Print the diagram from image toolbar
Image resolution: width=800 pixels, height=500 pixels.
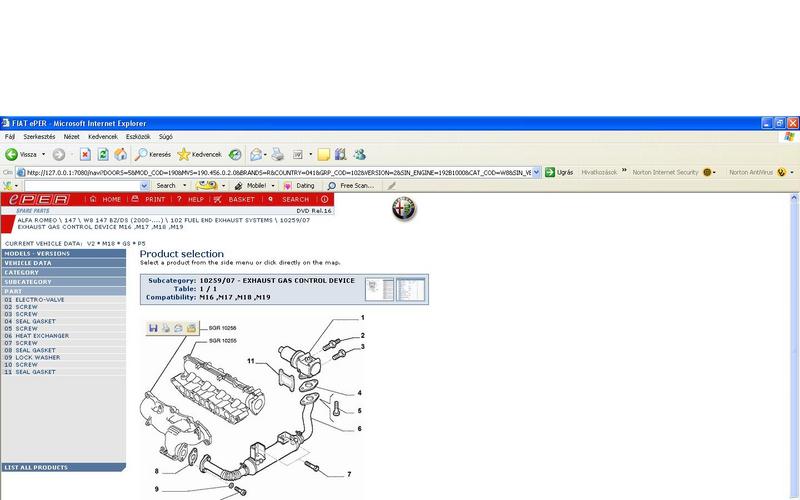click(x=166, y=328)
